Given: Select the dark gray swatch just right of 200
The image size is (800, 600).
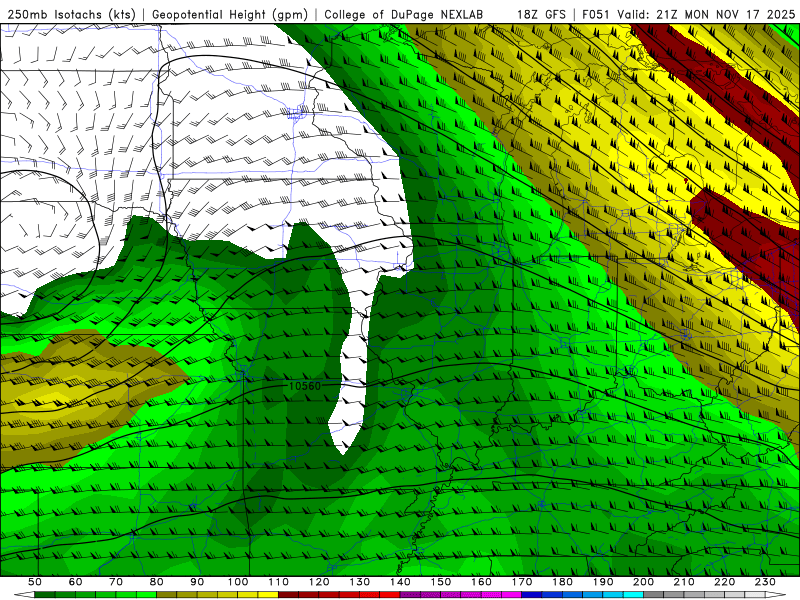Looking at the screenshot, I should pyautogui.click(x=653, y=595).
